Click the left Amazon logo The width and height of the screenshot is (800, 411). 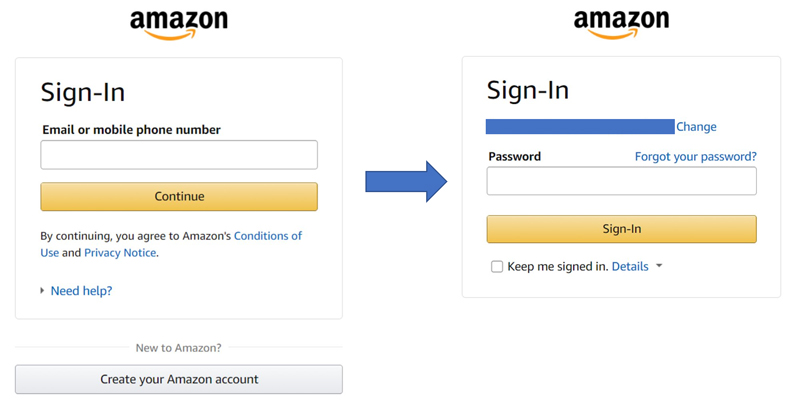179,24
